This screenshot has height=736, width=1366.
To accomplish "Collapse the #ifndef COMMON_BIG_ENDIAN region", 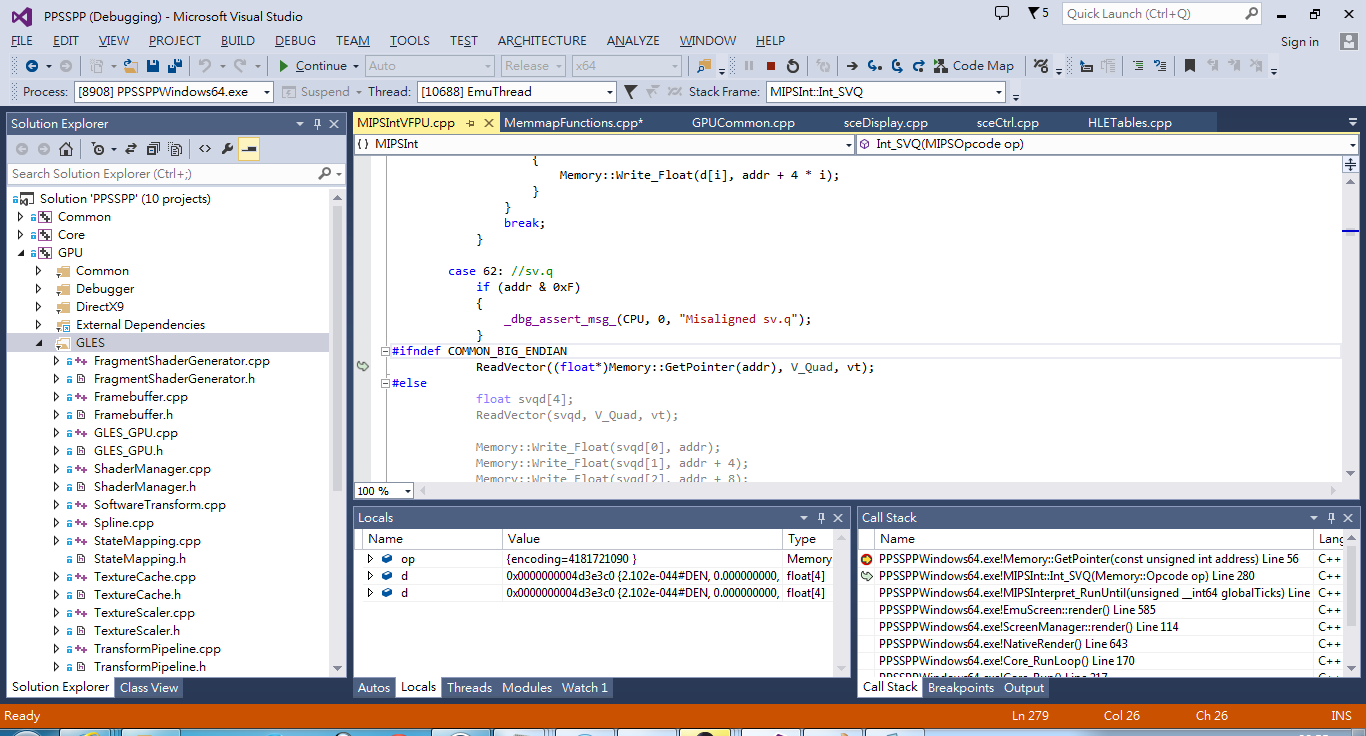I will 385,351.
